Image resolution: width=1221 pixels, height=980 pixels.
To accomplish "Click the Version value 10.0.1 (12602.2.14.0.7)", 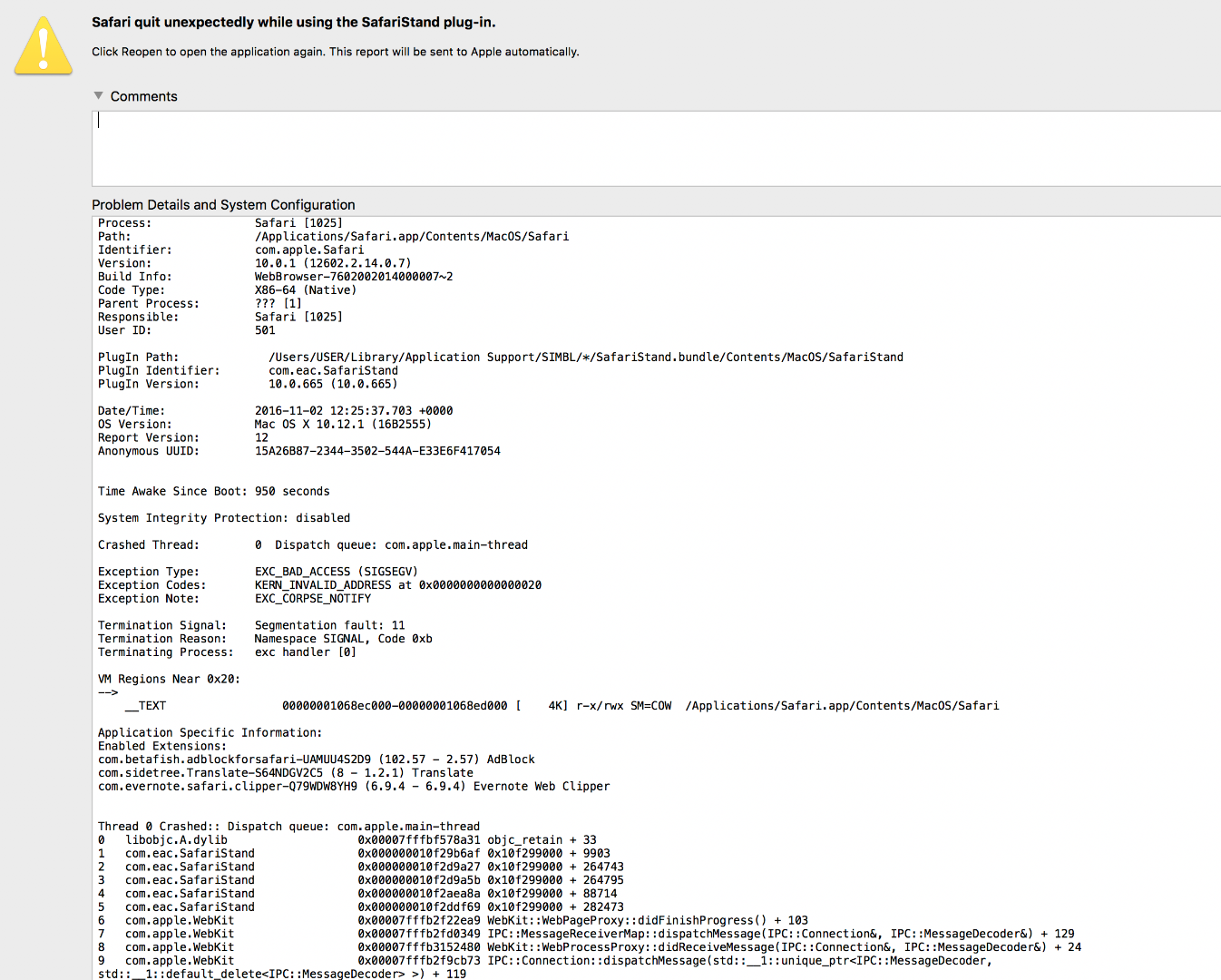I will pyautogui.click(x=333, y=263).
